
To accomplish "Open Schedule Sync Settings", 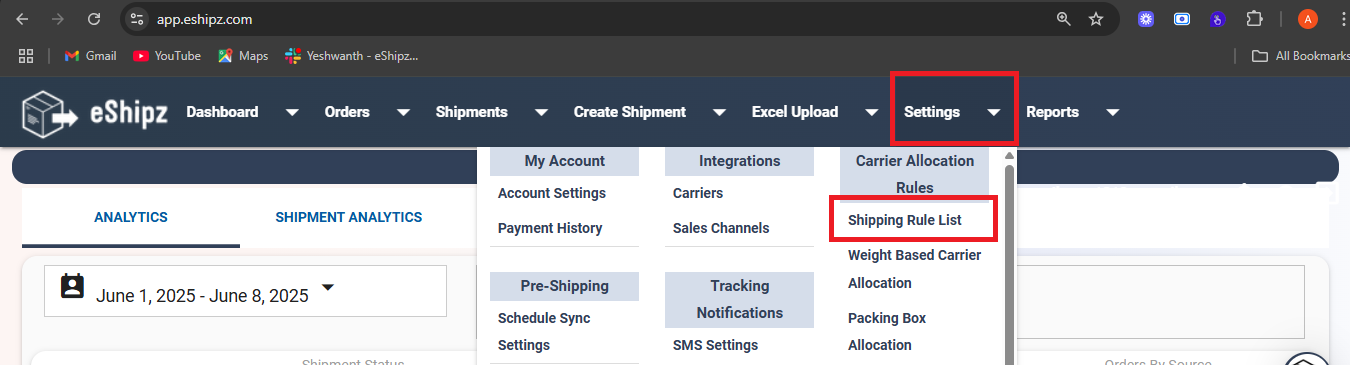I will (544, 331).
